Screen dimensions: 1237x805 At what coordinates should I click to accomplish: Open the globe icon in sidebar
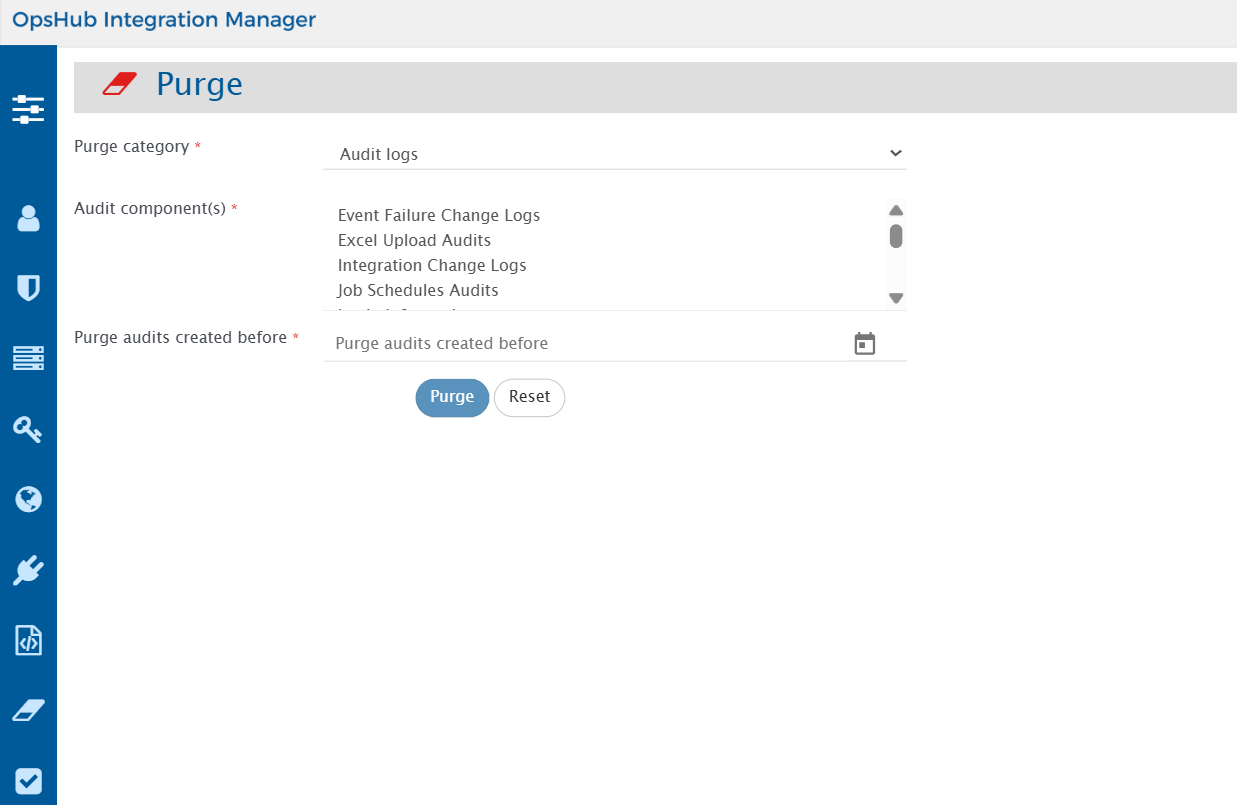[x=28, y=499]
